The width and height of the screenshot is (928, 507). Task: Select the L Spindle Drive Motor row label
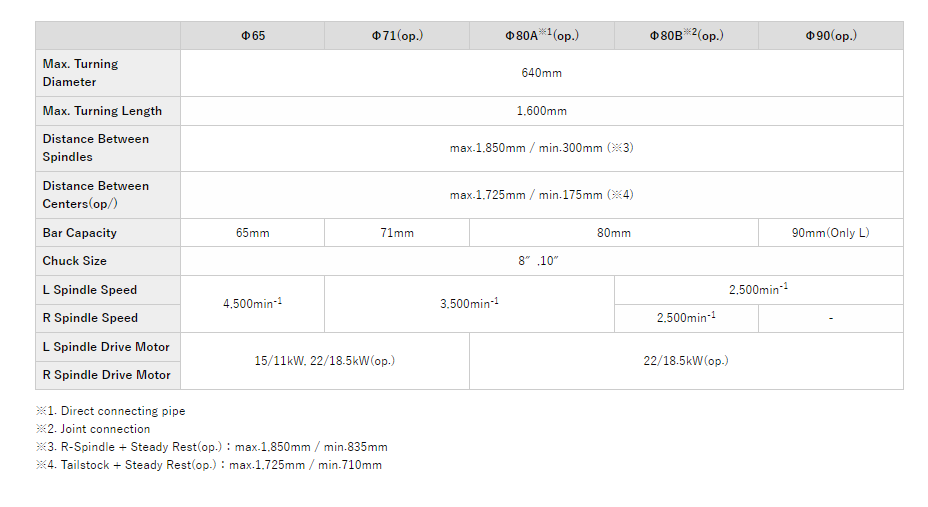[106, 347]
